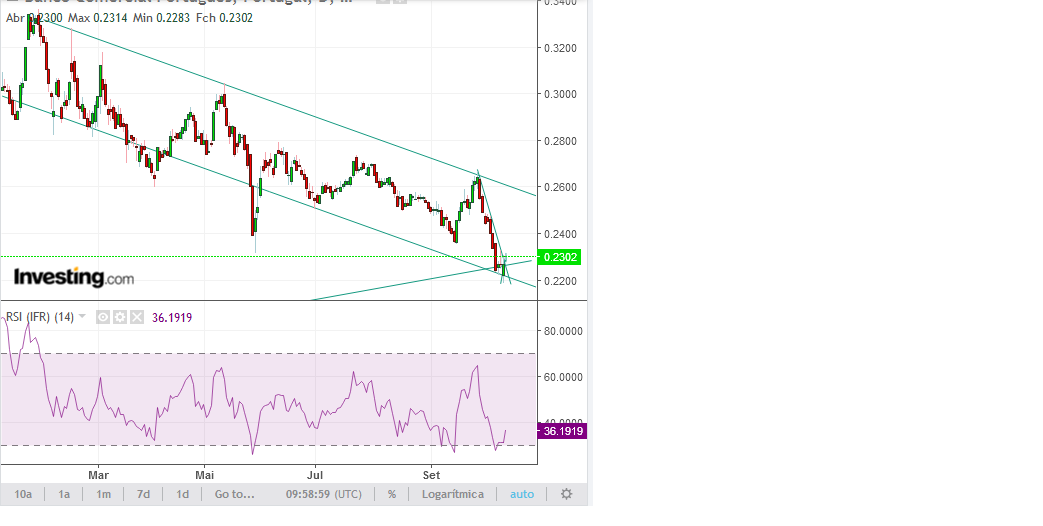1043x526 pixels.
Task: Select the 1a time range
Action: [x=64, y=494]
